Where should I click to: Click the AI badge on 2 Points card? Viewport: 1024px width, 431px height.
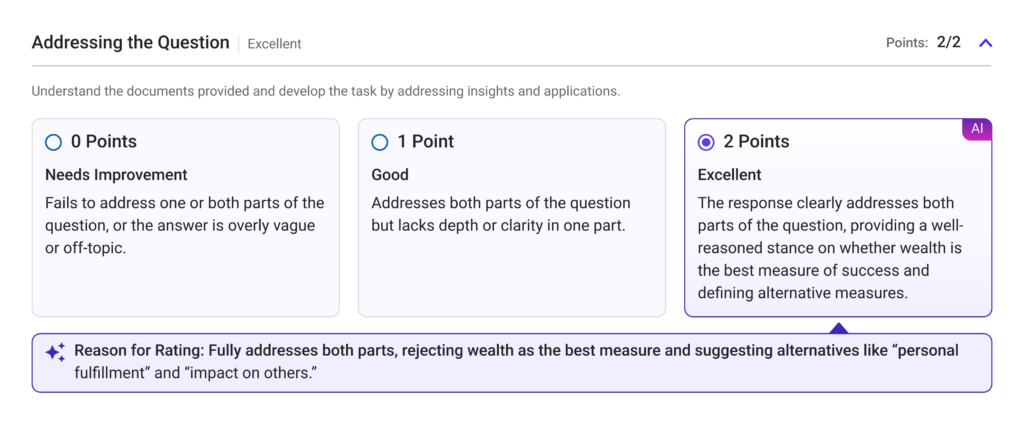(977, 129)
